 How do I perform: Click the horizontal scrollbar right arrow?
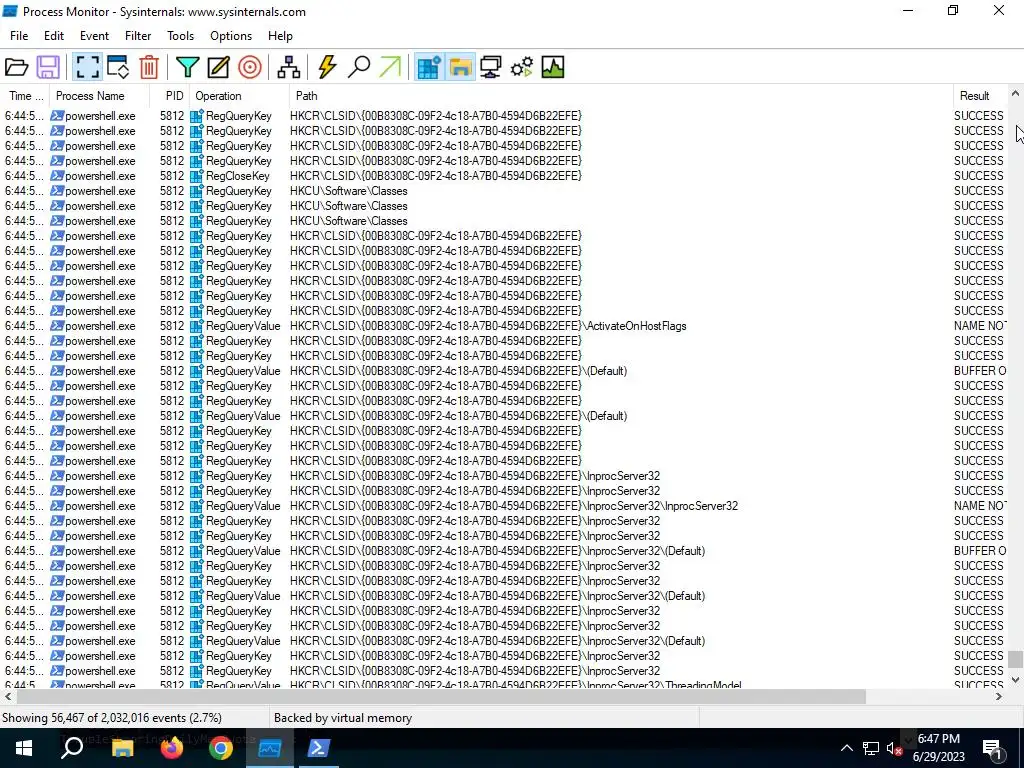[x=999, y=697]
